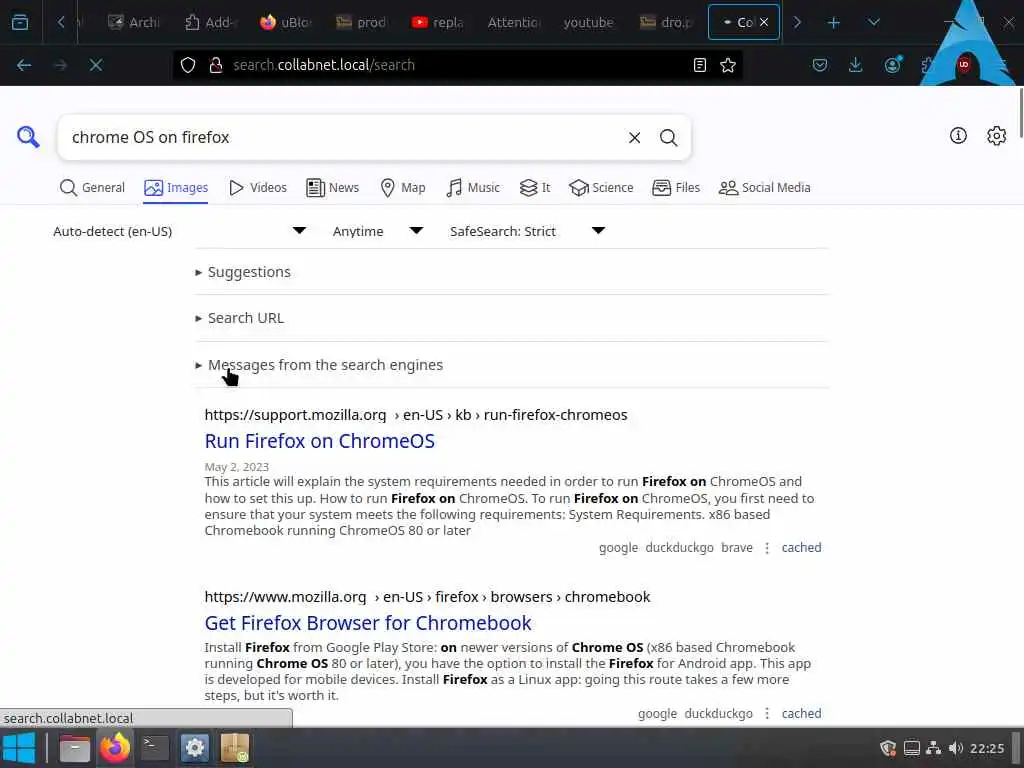Select the It category

click(x=535, y=188)
